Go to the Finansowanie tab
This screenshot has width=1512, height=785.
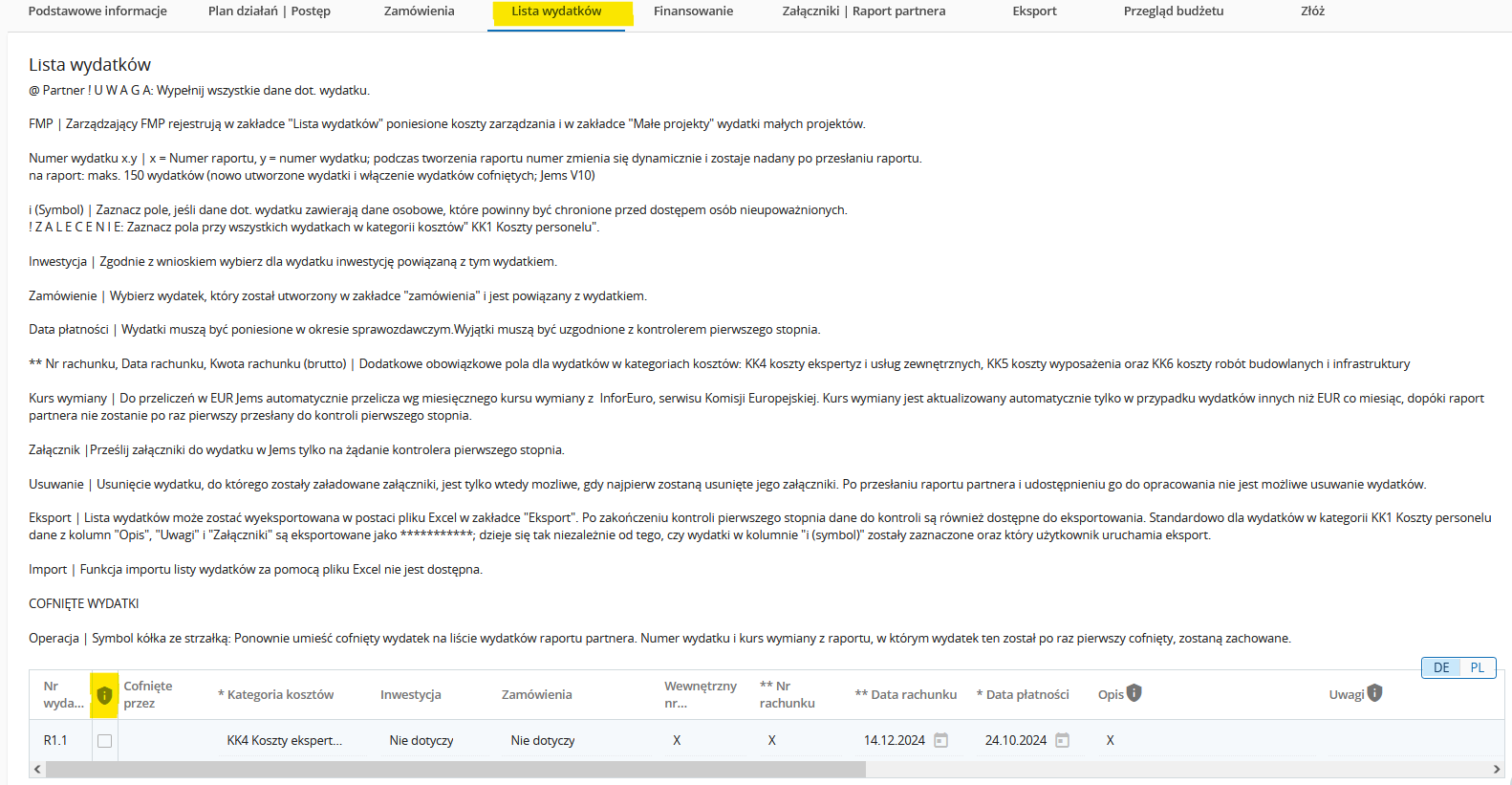694,11
